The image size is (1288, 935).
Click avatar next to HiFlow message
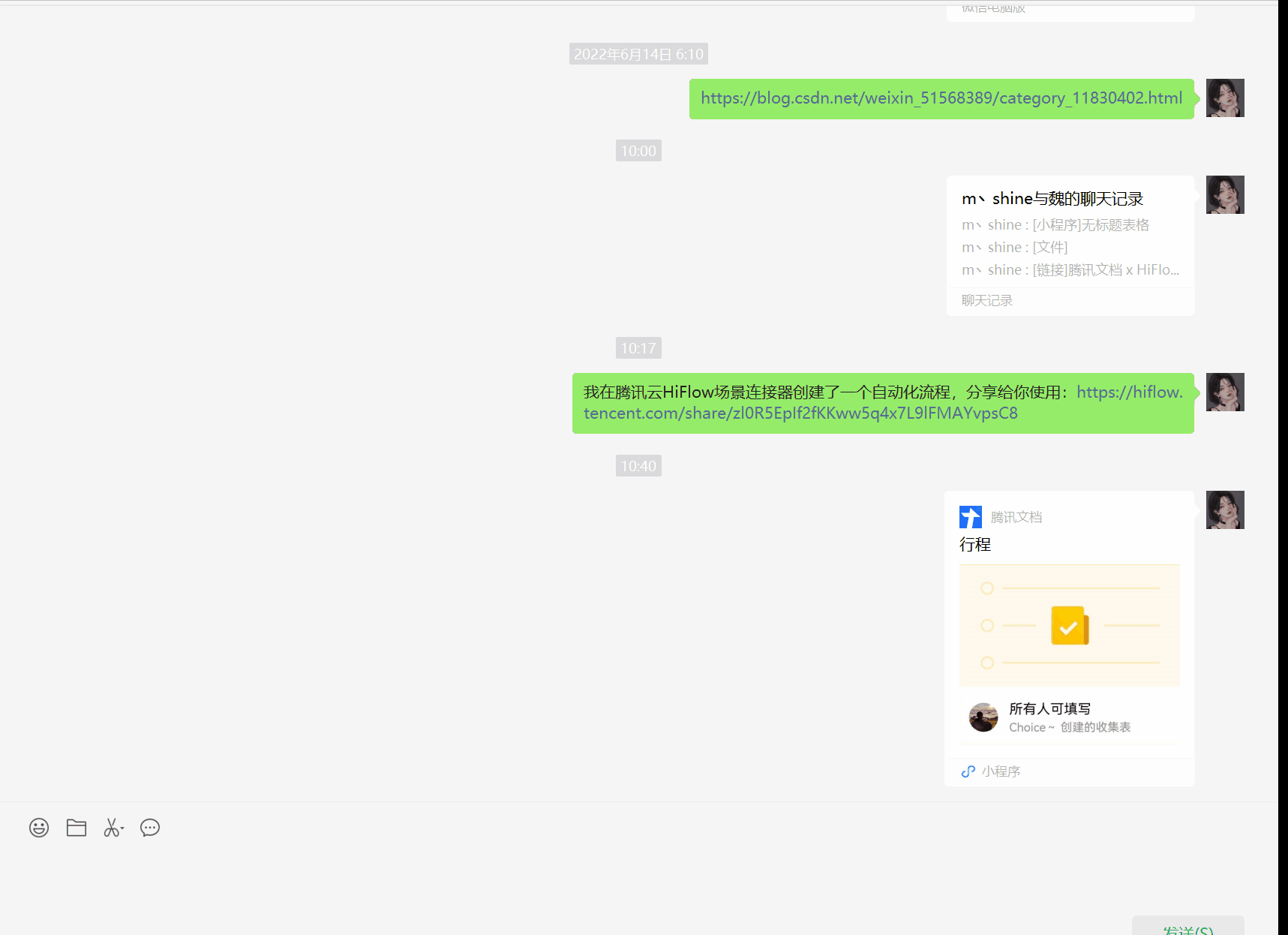(1225, 392)
